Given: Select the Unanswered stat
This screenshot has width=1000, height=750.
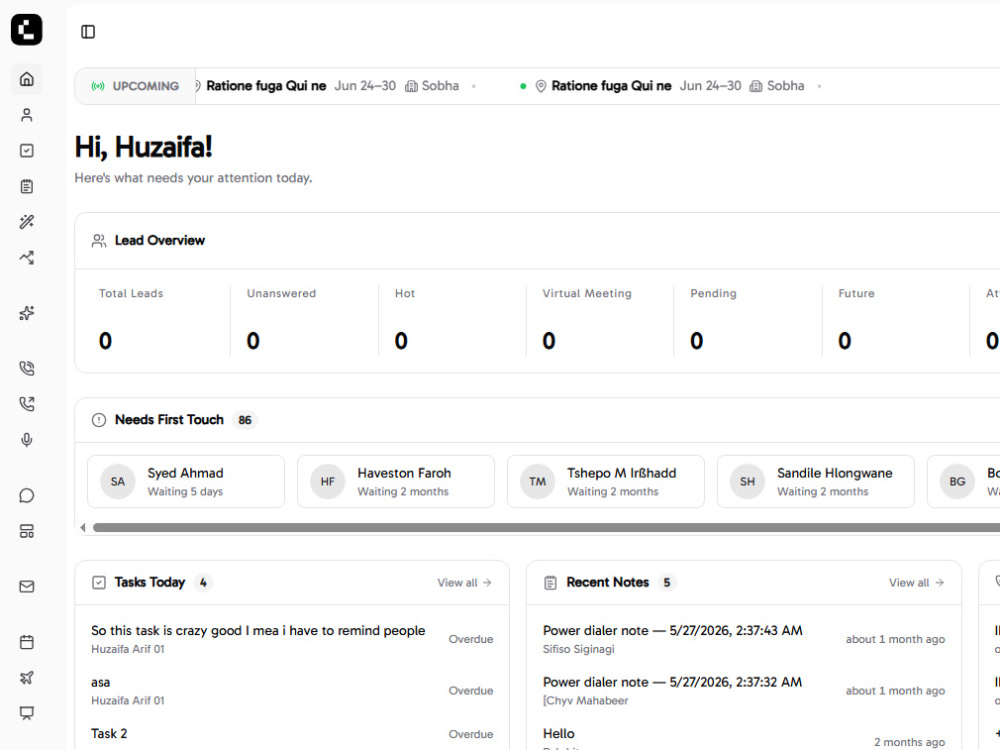Looking at the screenshot, I should click(304, 321).
